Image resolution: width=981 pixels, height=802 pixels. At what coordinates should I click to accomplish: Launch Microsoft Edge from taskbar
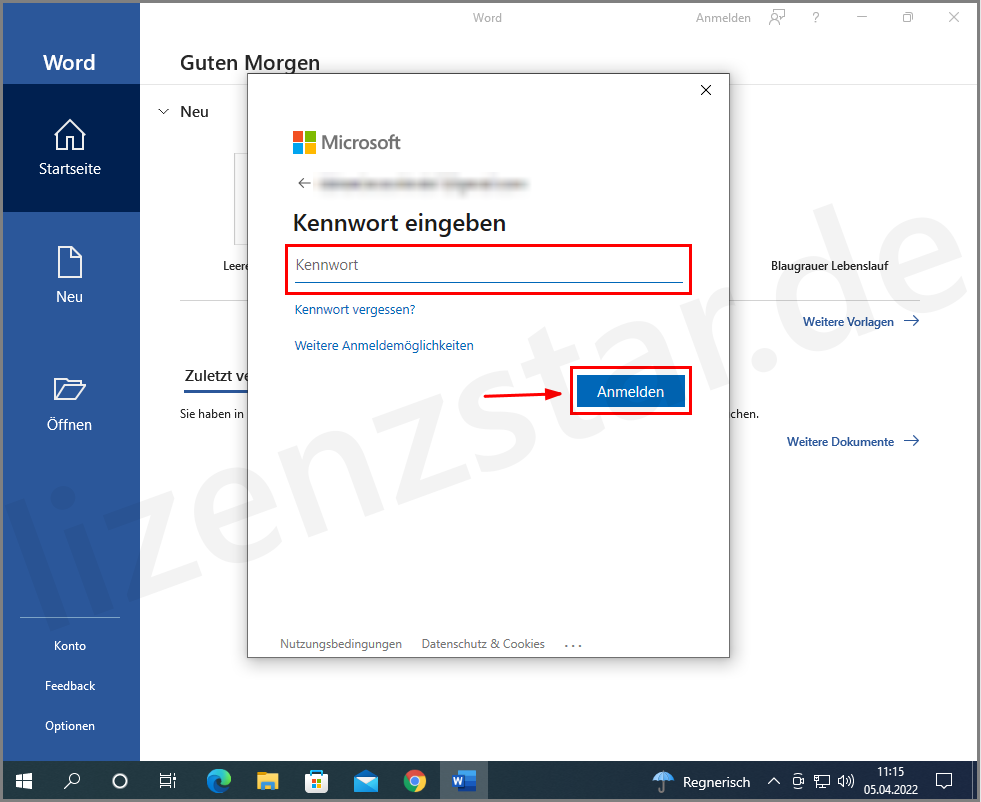coord(218,781)
